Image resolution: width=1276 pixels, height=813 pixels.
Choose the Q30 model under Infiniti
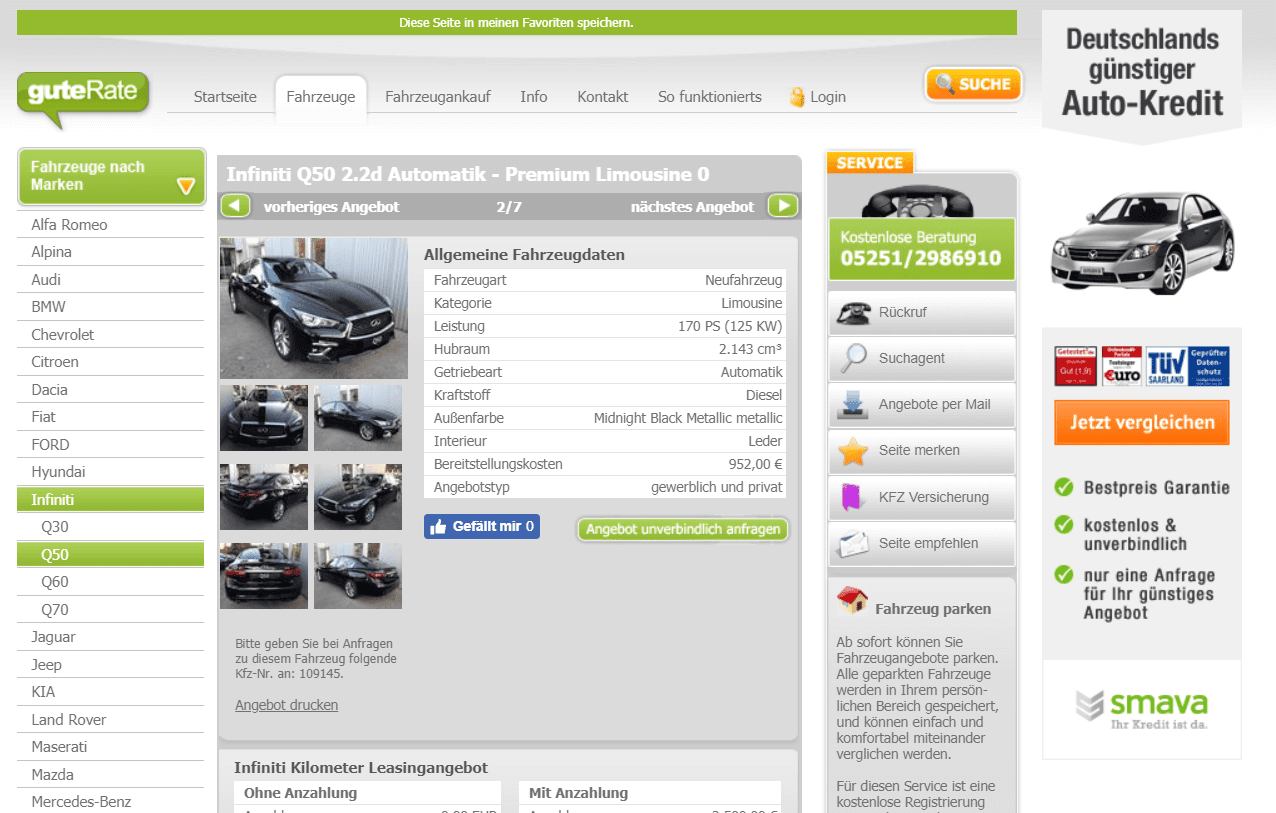(110, 527)
